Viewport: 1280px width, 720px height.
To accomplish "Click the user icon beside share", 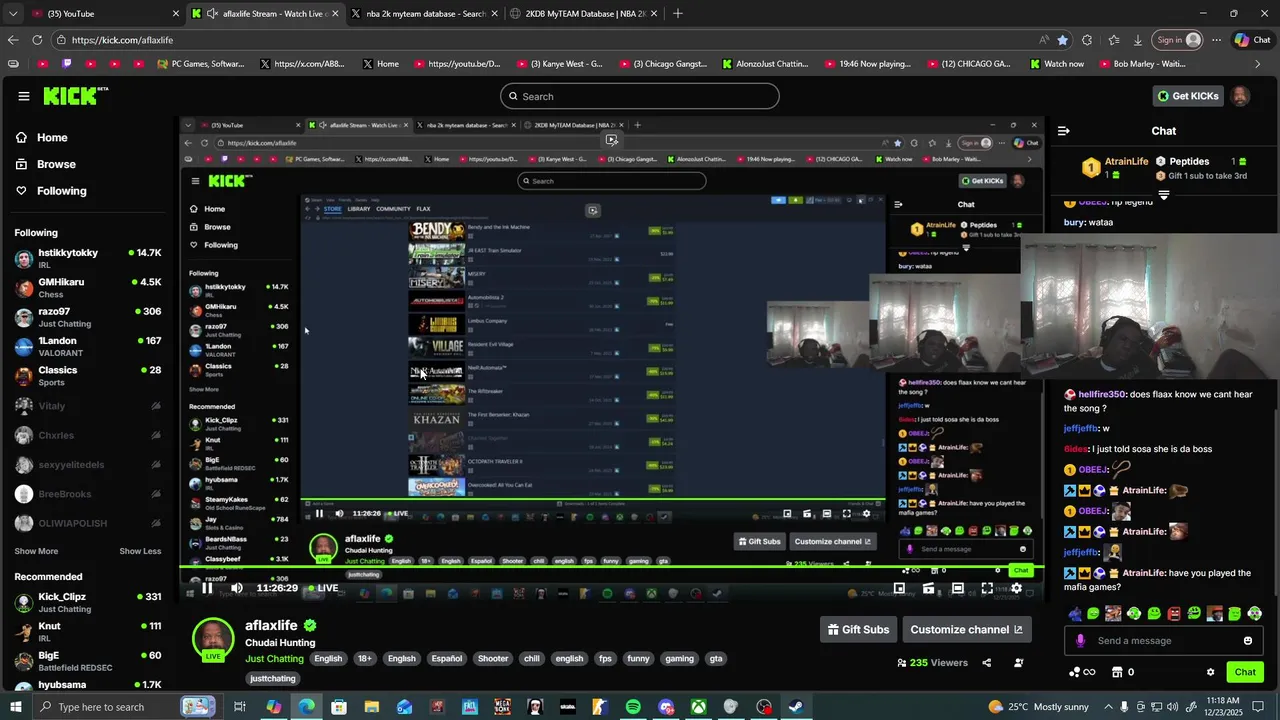I will (1019, 663).
